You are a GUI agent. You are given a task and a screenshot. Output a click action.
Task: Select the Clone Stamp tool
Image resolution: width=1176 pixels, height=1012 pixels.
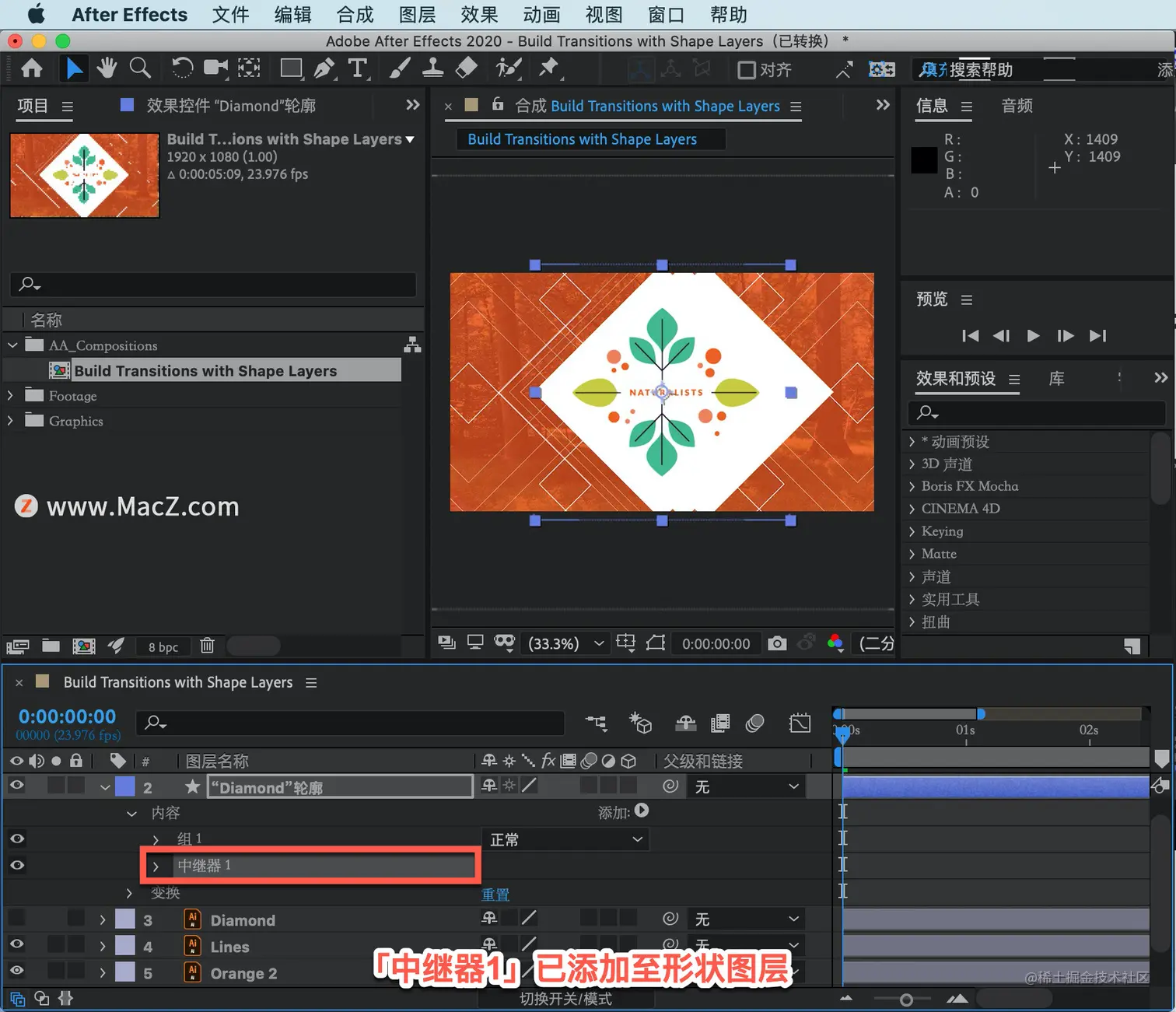coord(432,69)
